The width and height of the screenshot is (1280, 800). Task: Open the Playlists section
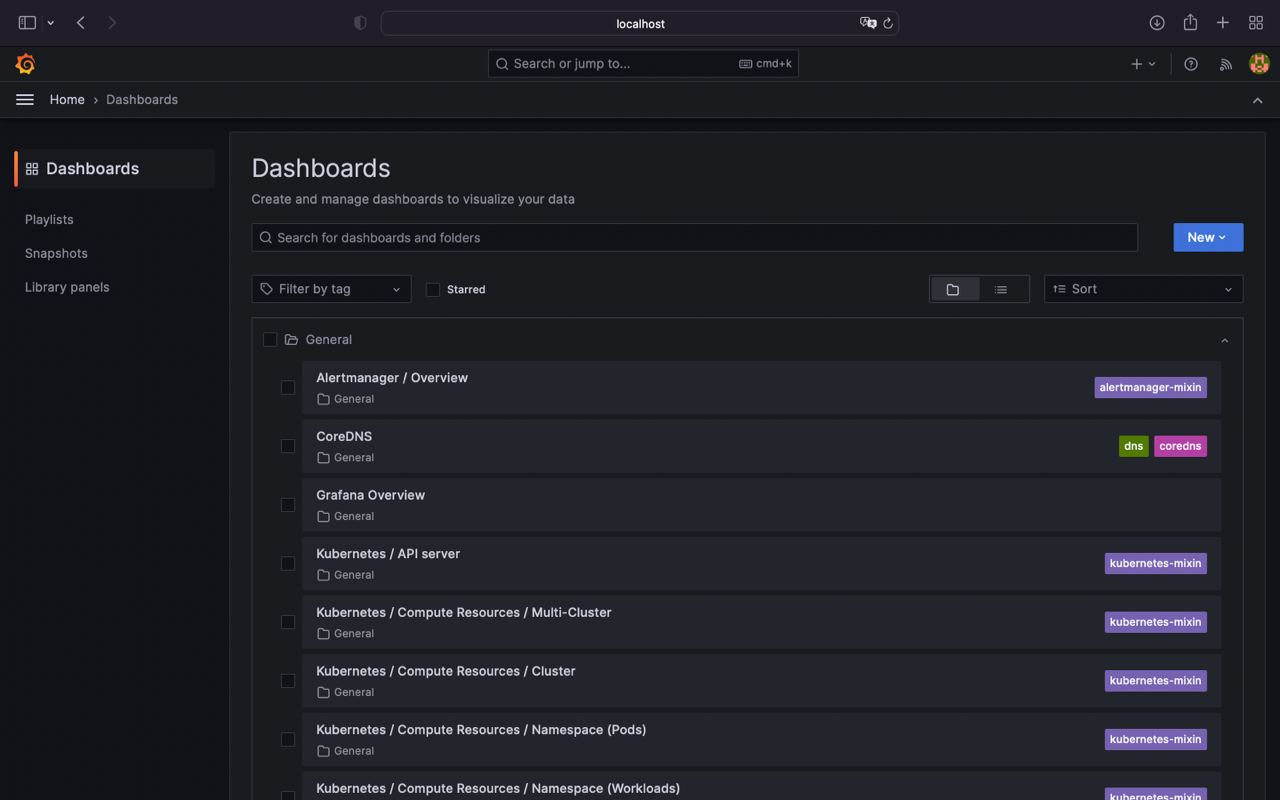(49, 219)
